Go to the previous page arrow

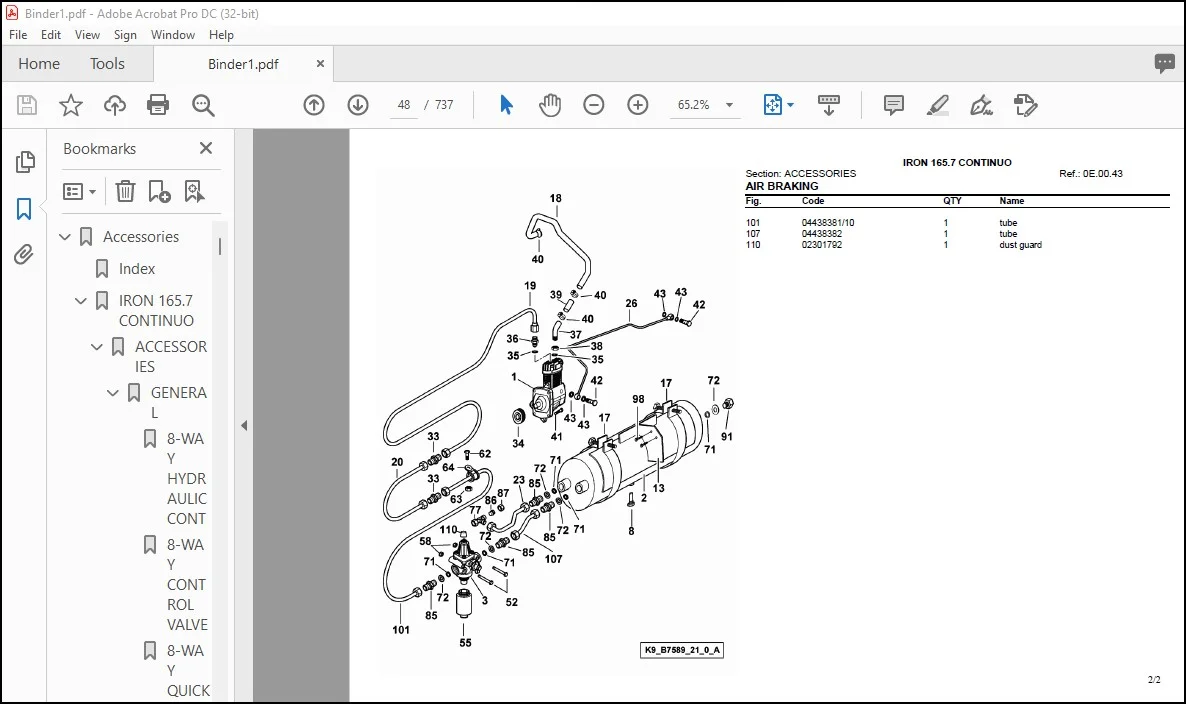click(314, 105)
